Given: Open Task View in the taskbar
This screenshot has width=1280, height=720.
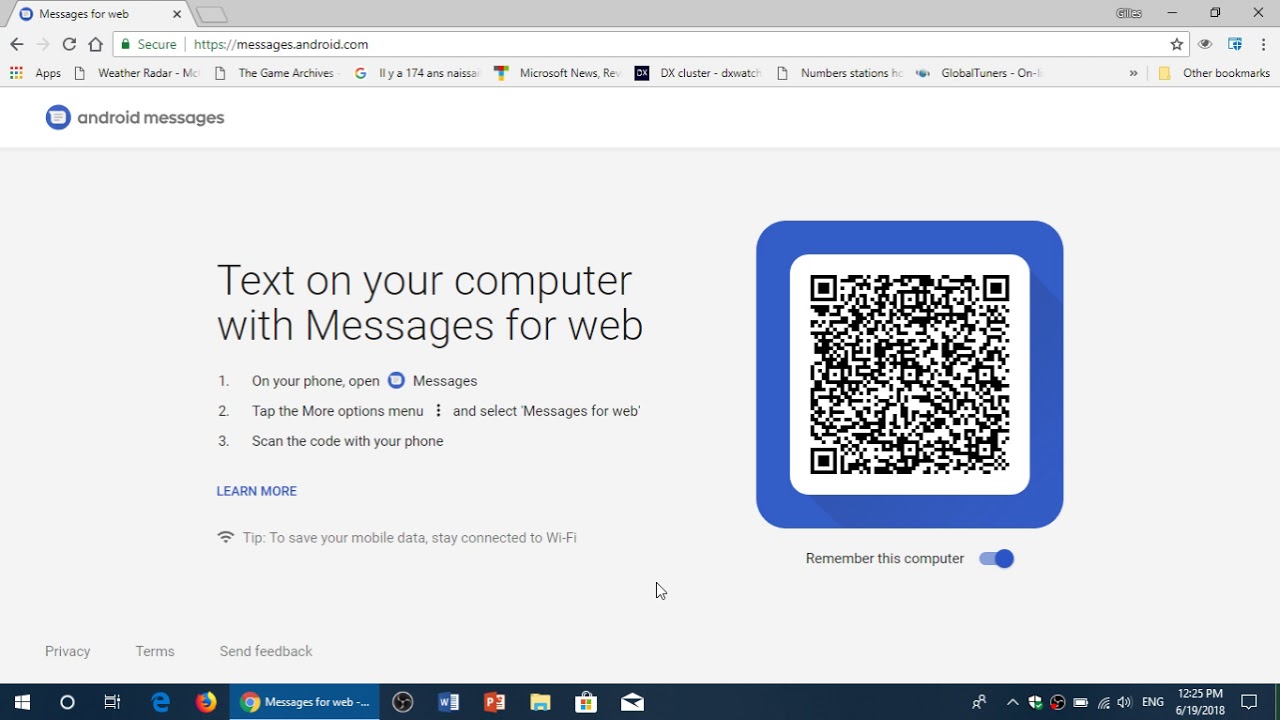Looking at the screenshot, I should 112,702.
